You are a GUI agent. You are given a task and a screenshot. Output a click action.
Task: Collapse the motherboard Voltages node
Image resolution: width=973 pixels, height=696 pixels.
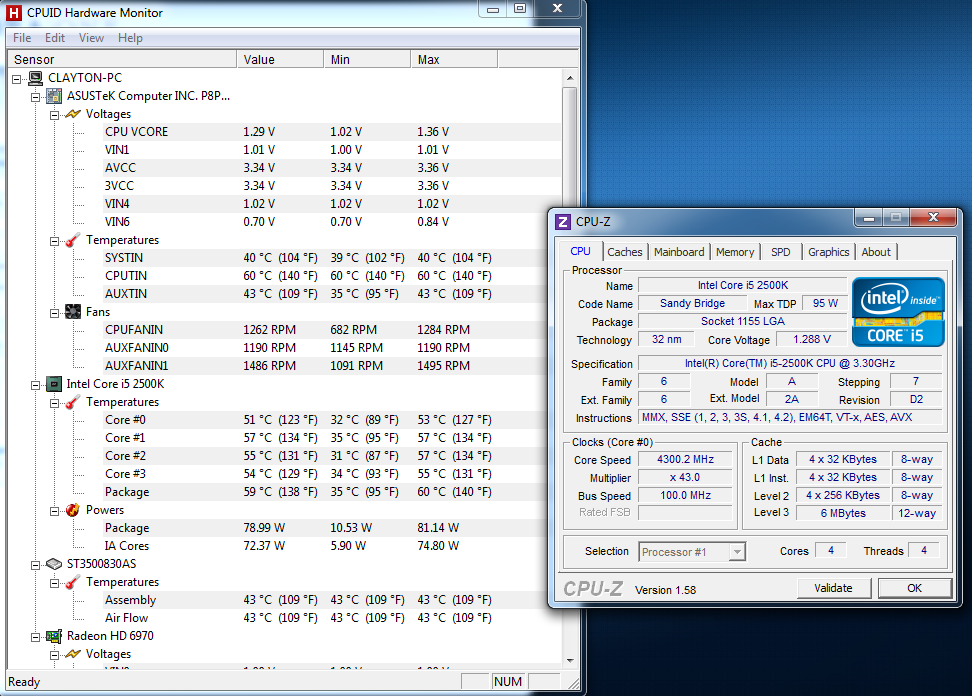pyautogui.click(x=54, y=115)
